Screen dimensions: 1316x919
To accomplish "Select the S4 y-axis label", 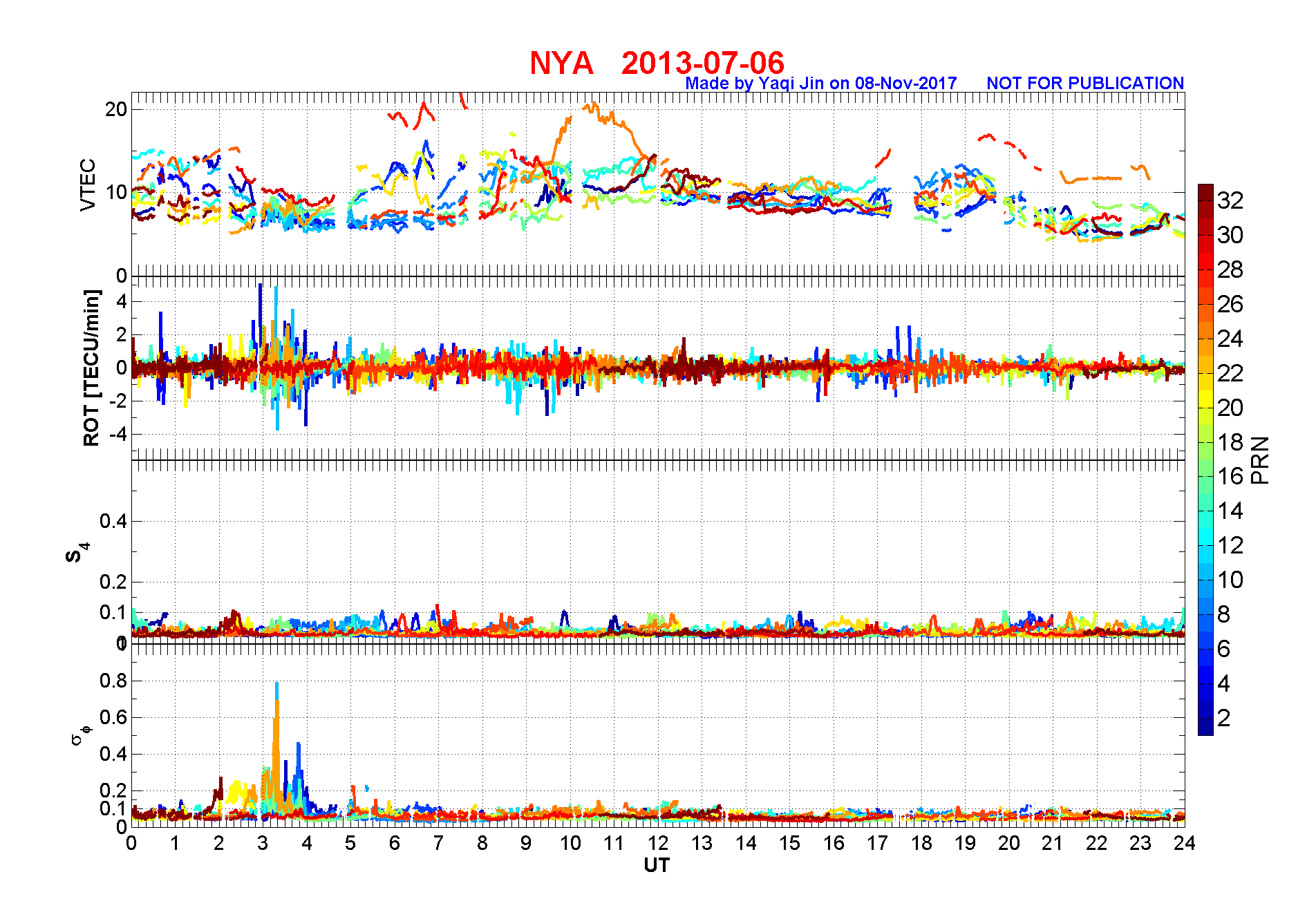I will (x=76, y=553).
